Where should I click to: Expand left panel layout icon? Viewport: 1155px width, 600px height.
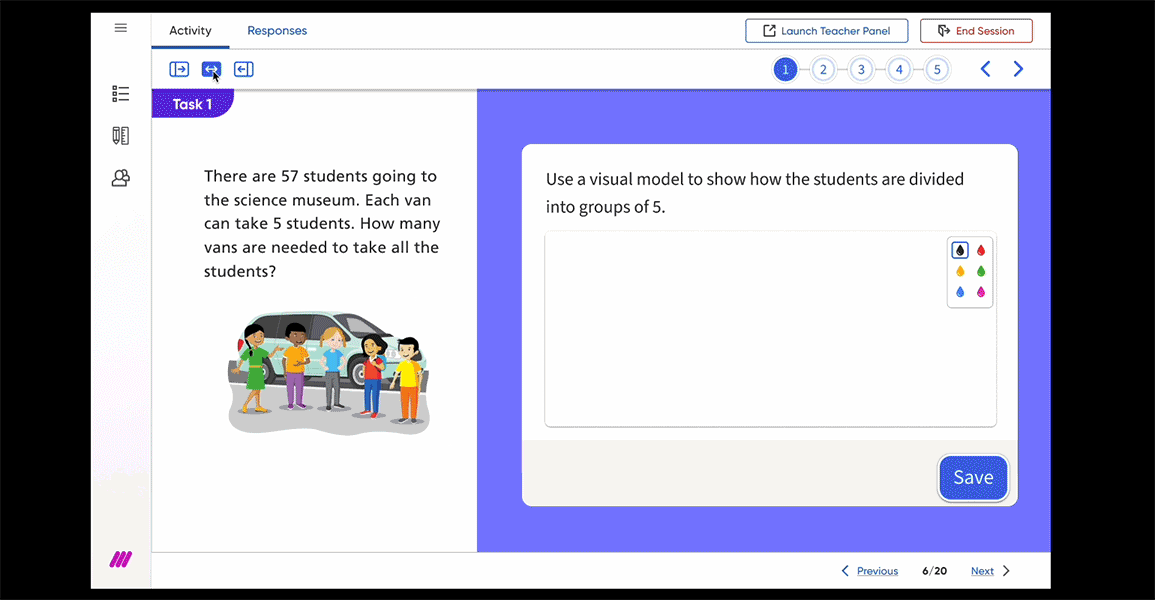point(179,69)
